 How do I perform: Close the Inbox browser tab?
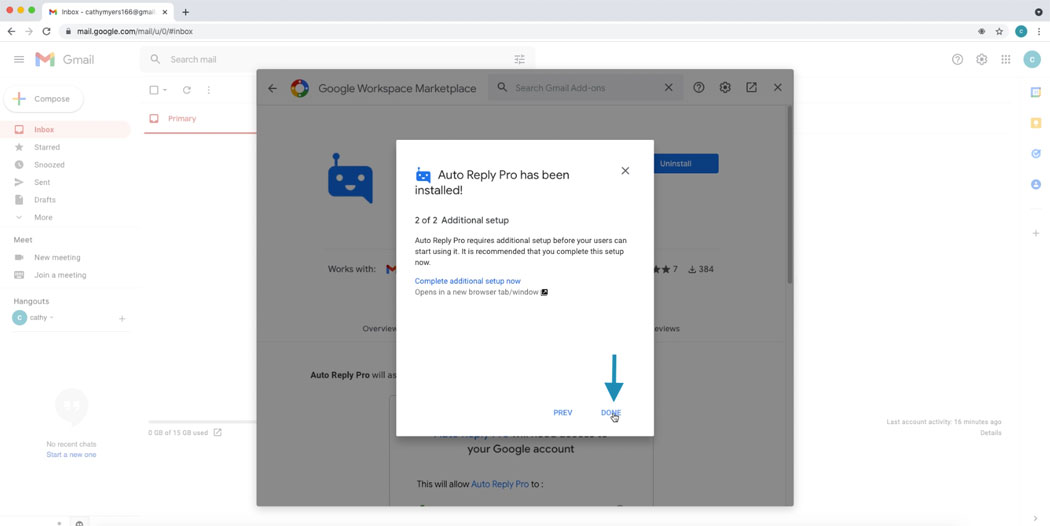[164, 12]
